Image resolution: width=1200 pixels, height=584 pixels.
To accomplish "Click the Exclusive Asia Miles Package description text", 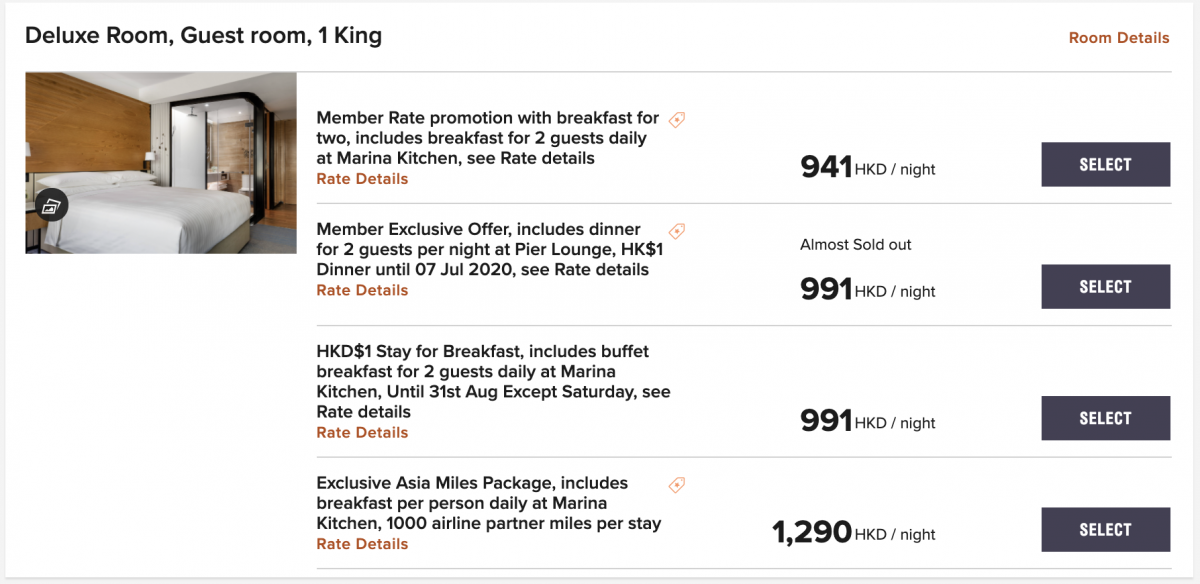I will tap(489, 503).
